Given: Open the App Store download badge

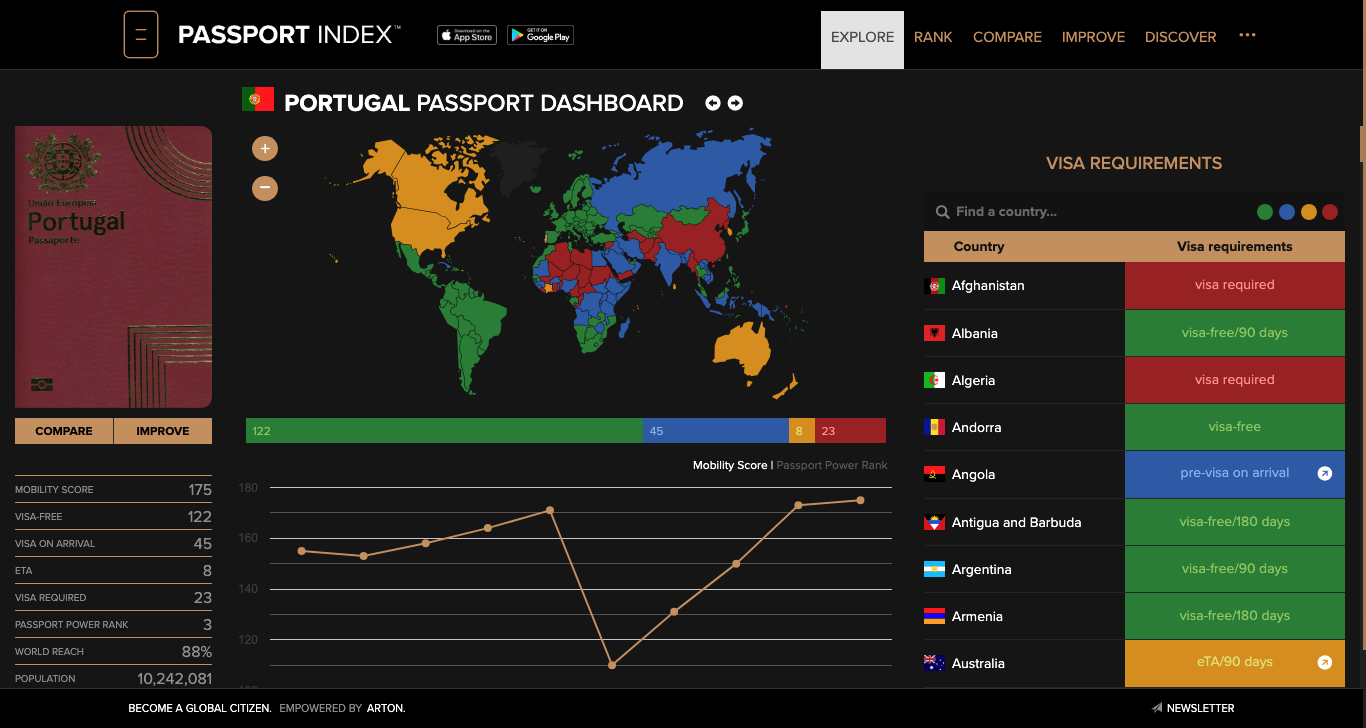Looking at the screenshot, I should (467, 35).
